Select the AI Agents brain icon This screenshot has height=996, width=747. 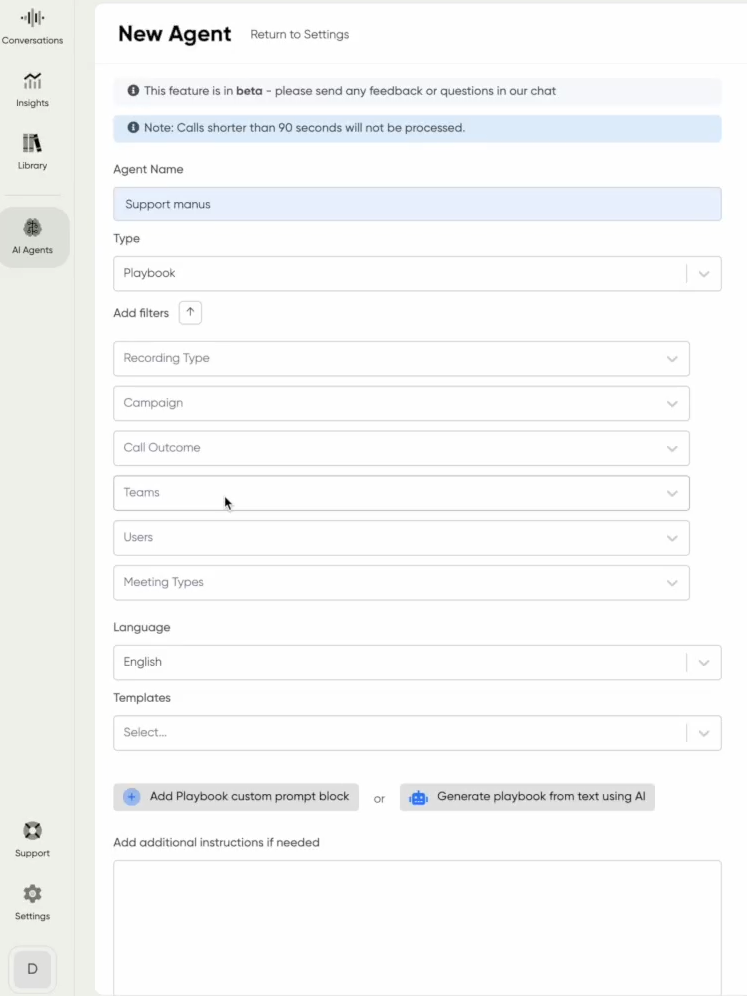(x=32, y=228)
